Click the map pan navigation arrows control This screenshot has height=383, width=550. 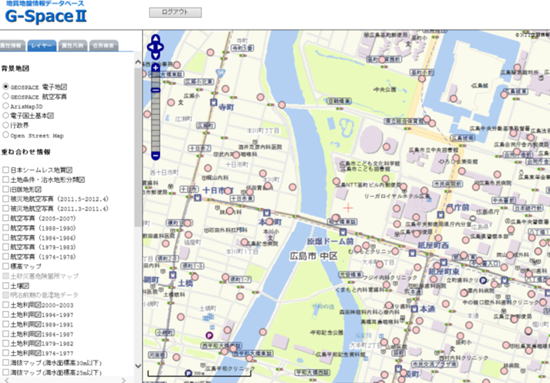click(x=155, y=47)
